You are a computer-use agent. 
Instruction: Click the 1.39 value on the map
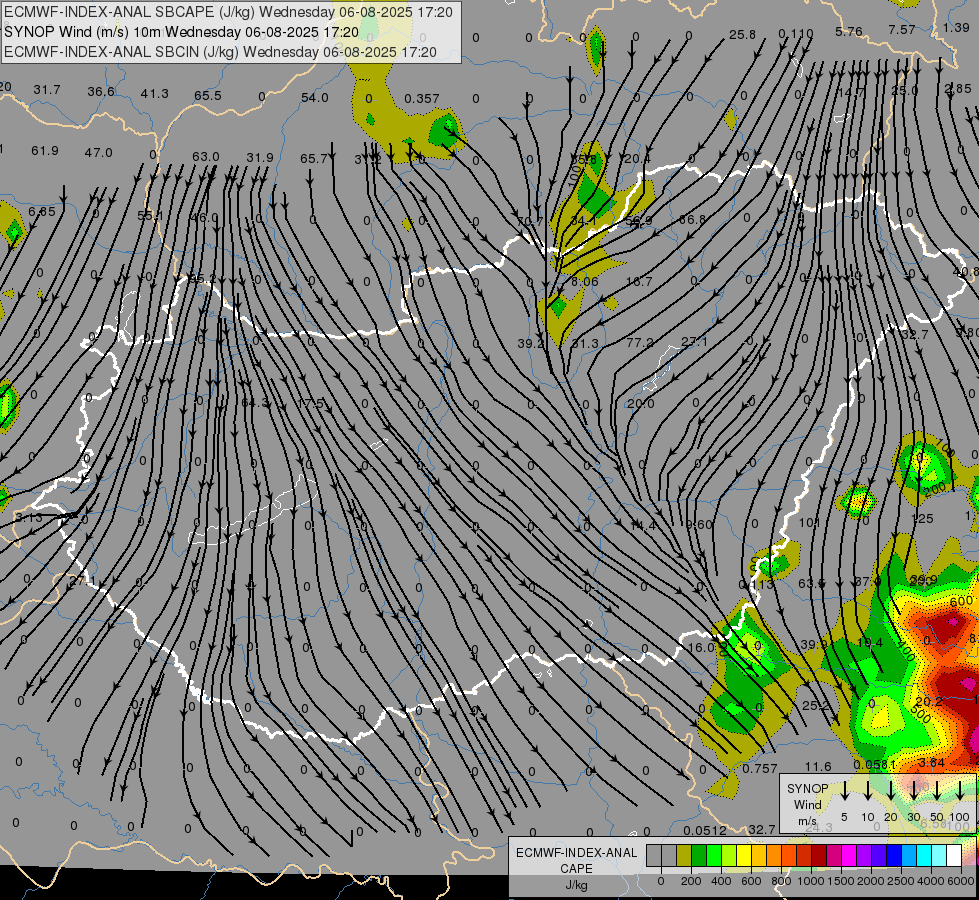click(x=956, y=27)
